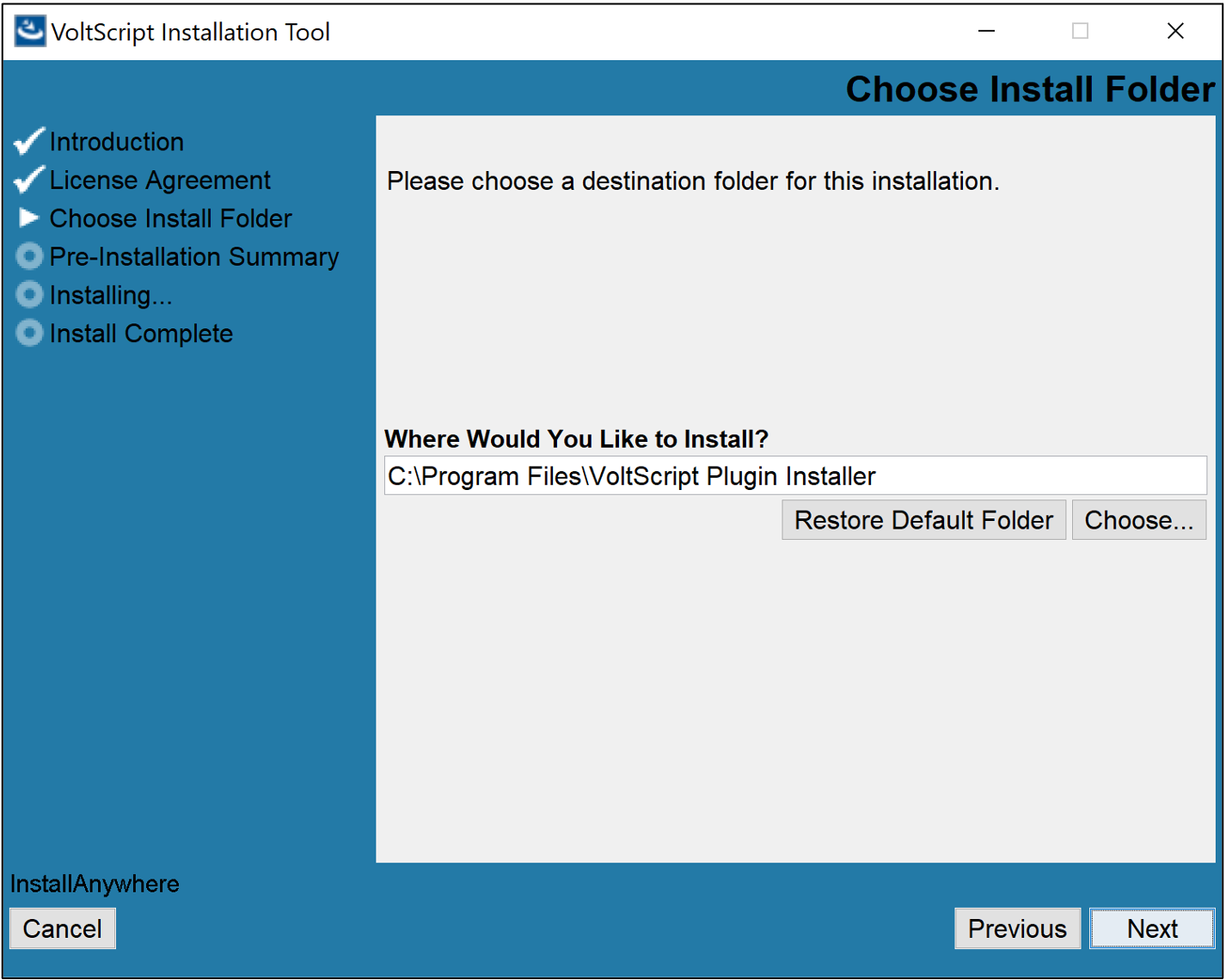Select the Pre-Installation Summary step label
The width and height of the screenshot is (1226, 980).
tap(194, 257)
